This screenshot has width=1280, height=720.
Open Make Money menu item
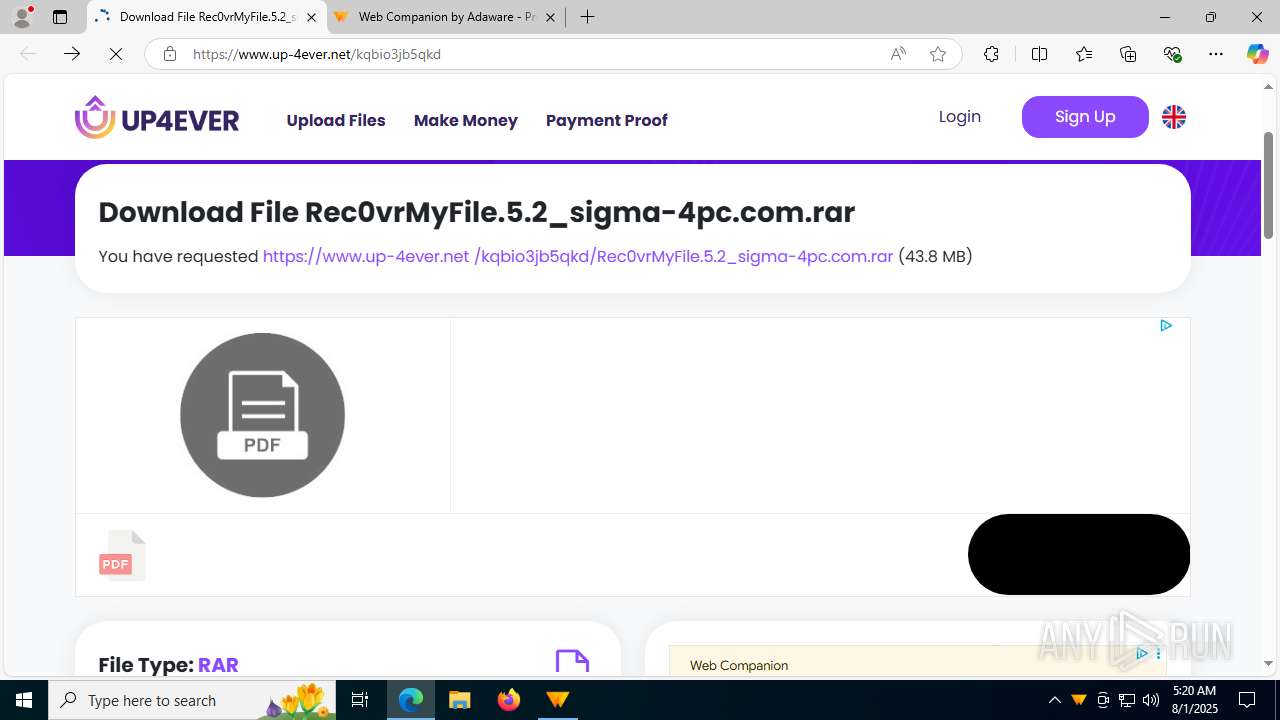tap(466, 120)
